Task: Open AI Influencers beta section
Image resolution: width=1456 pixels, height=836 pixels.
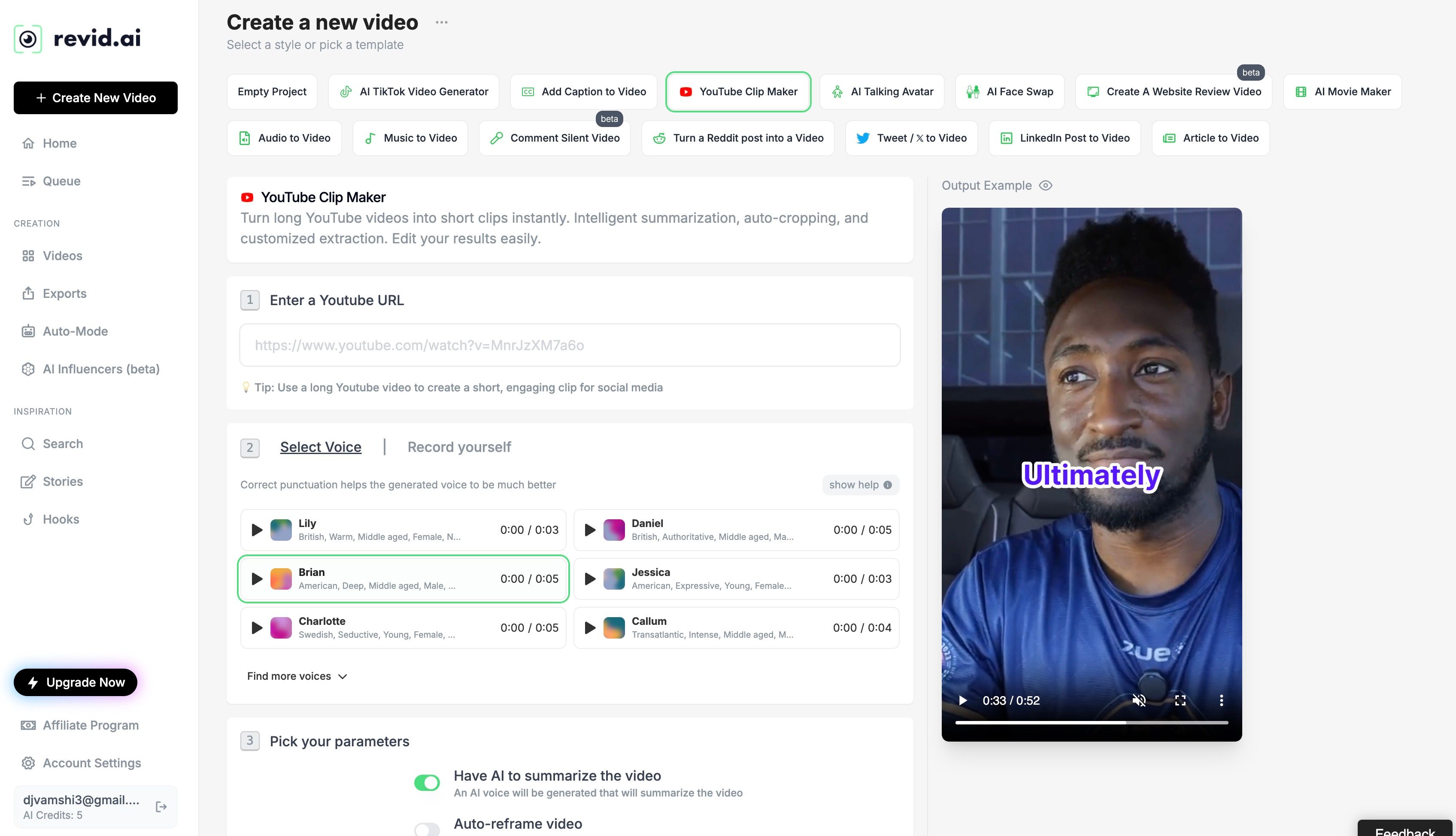Action: 101,369
